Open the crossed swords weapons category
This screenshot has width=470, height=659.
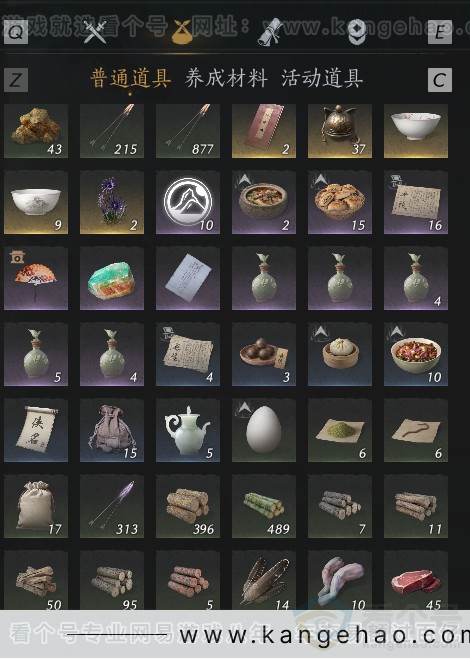coord(95,32)
